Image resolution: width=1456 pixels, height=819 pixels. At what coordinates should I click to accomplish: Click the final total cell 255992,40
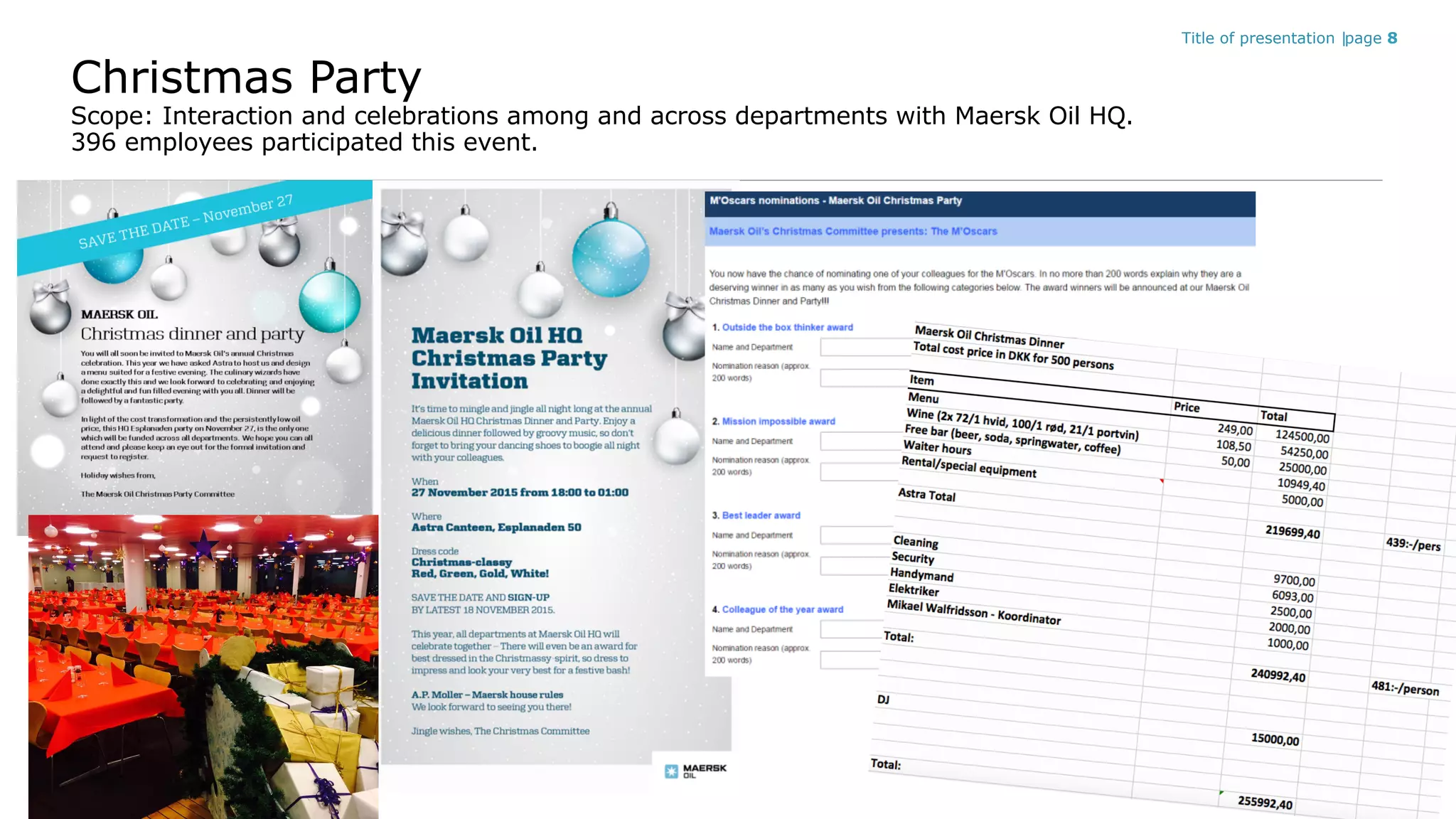click(x=1265, y=802)
